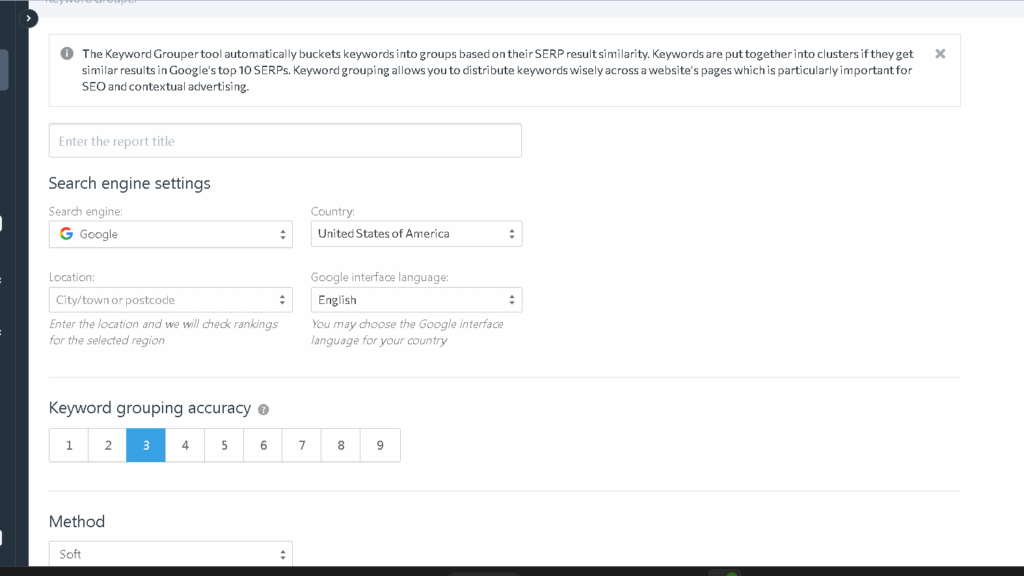Choose grouping accuracy level 2

point(108,445)
